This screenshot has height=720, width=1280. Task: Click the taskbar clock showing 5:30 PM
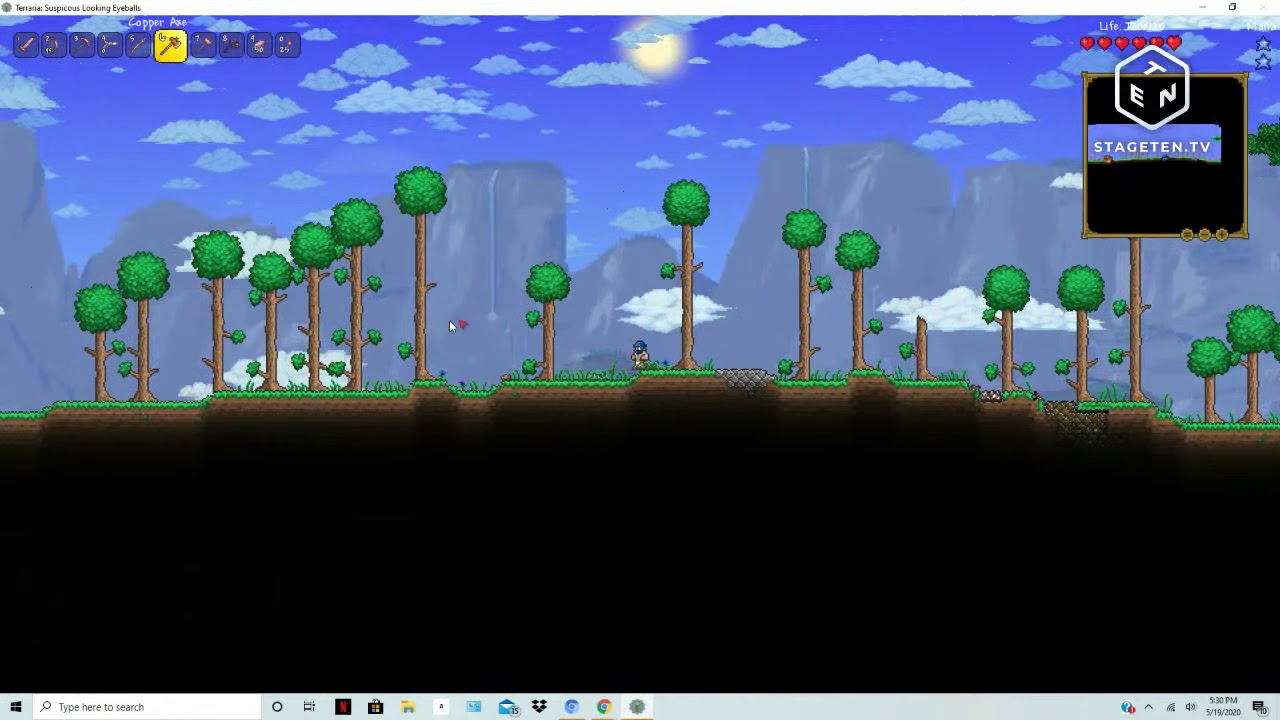(x=1223, y=707)
